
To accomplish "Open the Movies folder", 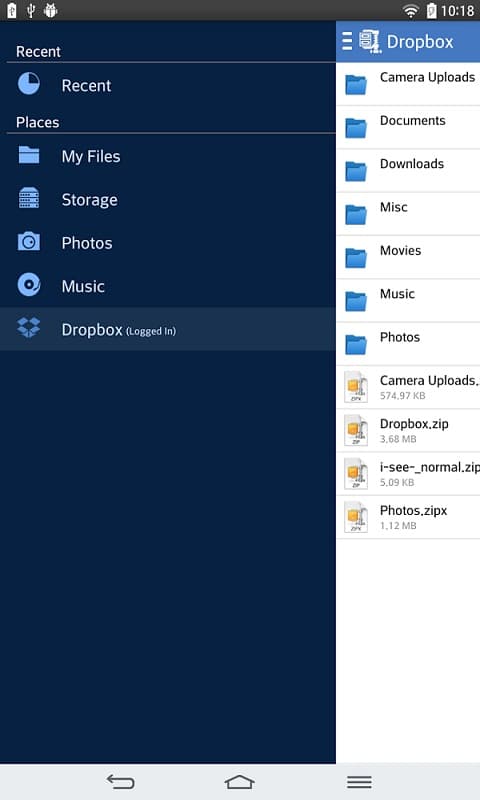I will pyautogui.click(x=408, y=258).
